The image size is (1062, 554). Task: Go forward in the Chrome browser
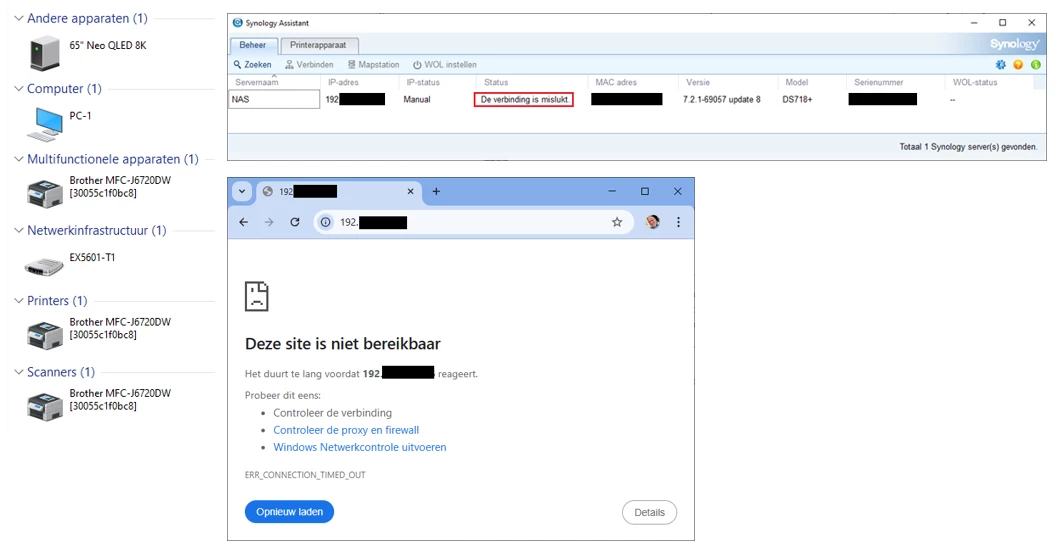coord(269,222)
